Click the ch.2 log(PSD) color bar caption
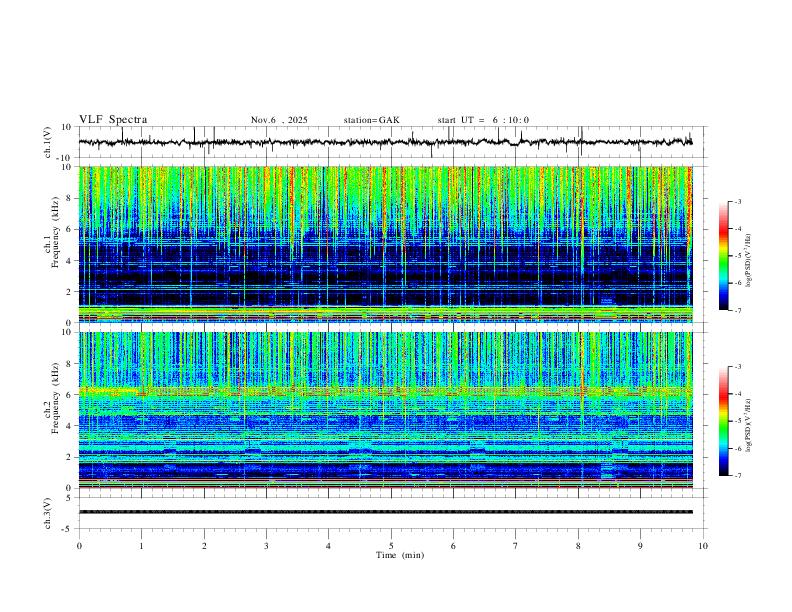 coord(749,425)
